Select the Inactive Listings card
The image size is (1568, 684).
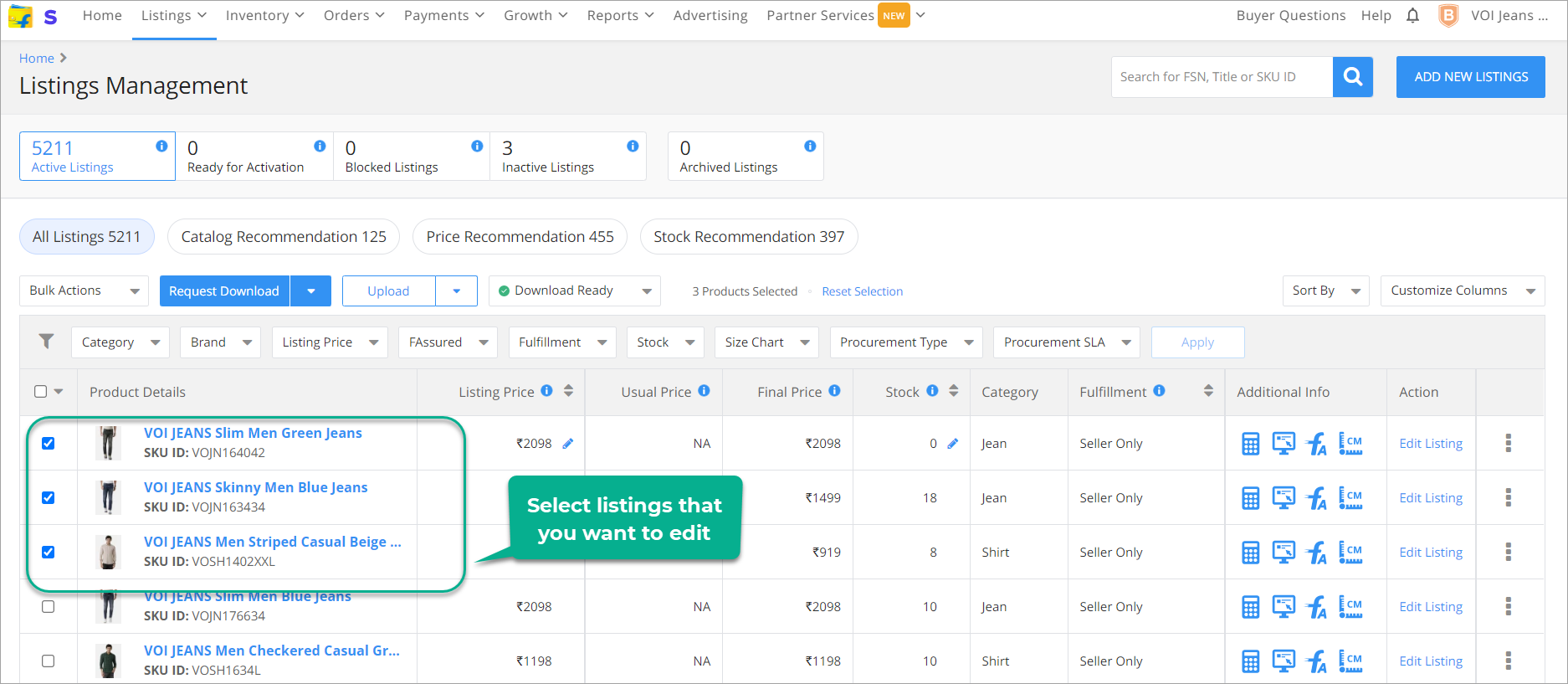pyautogui.click(x=568, y=156)
